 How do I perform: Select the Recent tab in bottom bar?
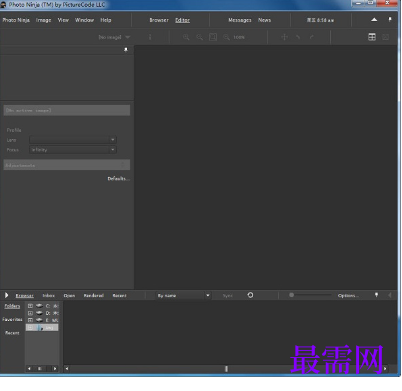[x=119, y=296]
